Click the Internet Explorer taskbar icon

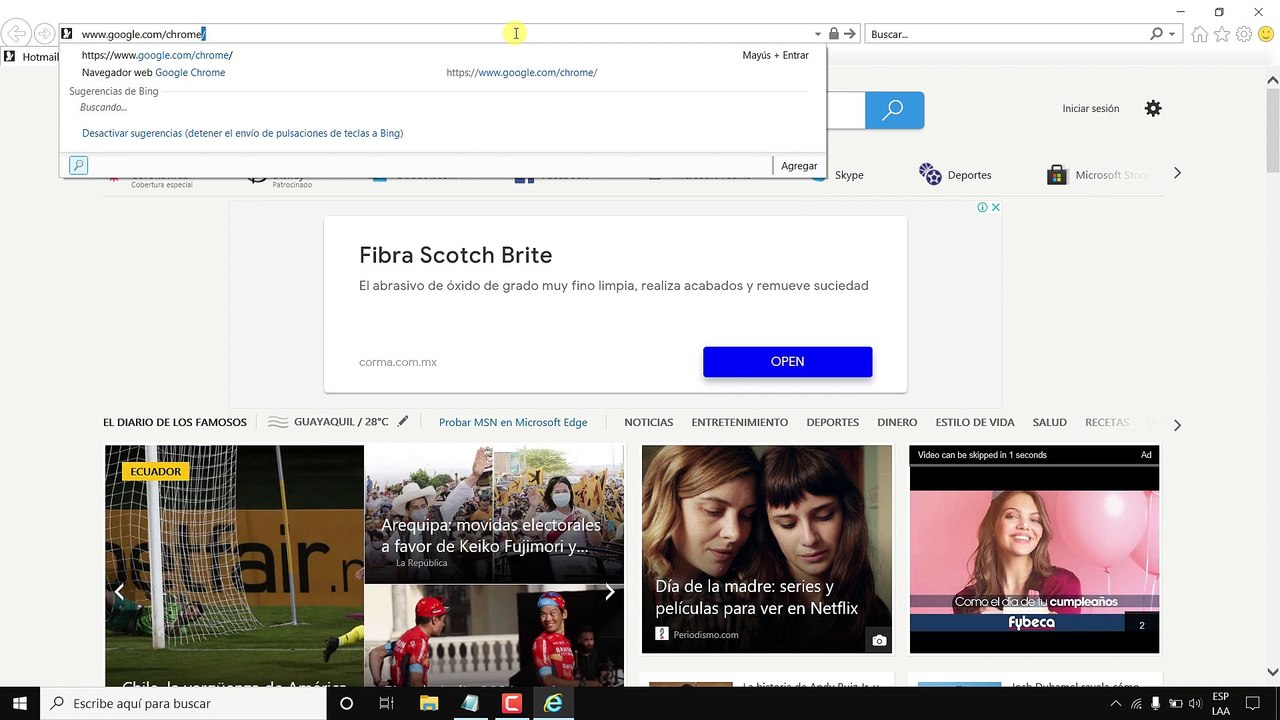553,704
